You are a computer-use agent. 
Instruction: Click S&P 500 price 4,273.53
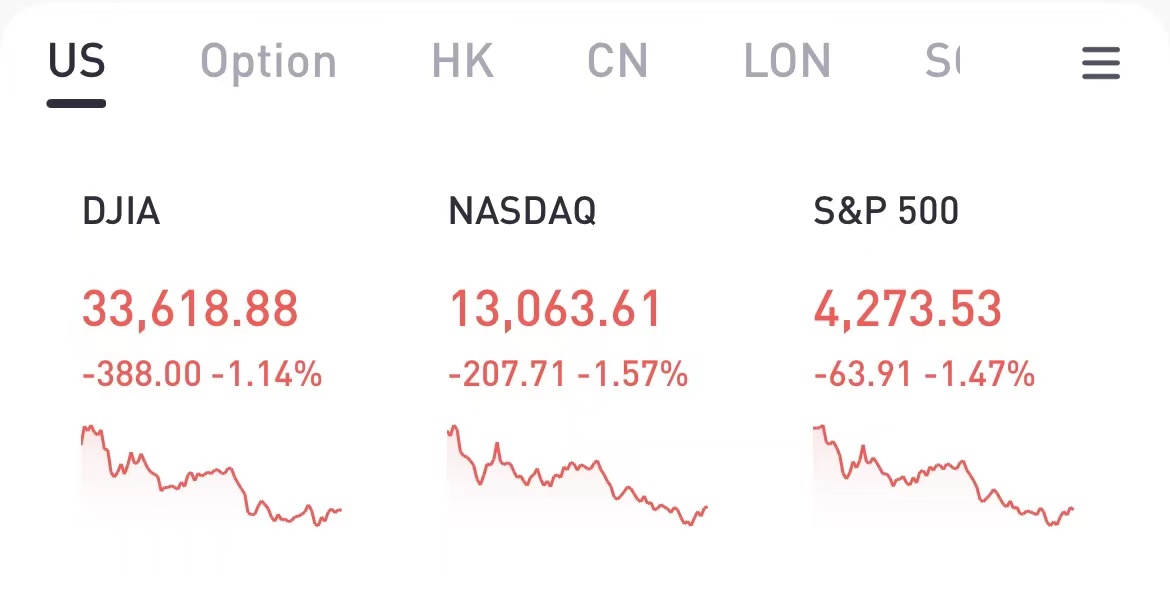[907, 309]
